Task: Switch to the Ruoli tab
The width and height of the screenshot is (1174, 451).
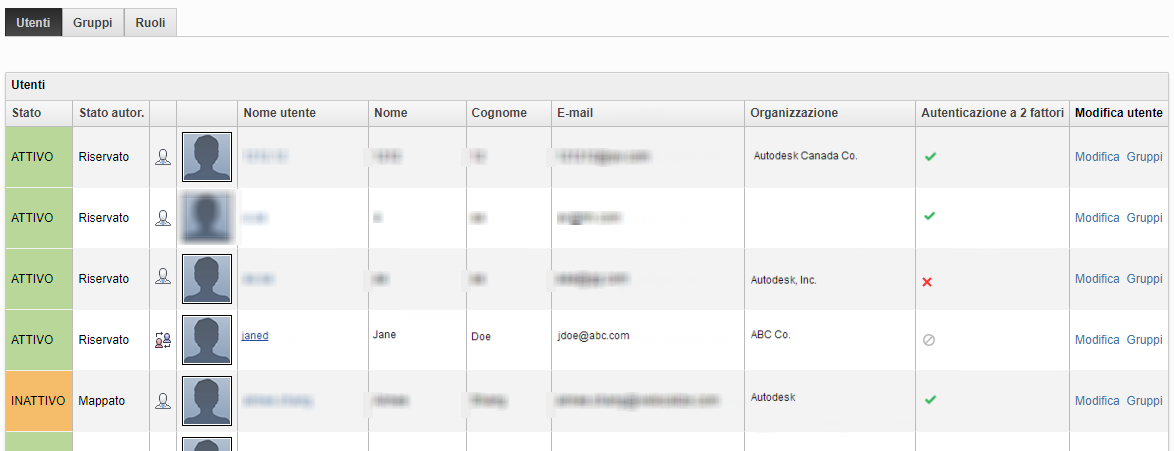Action: point(150,22)
